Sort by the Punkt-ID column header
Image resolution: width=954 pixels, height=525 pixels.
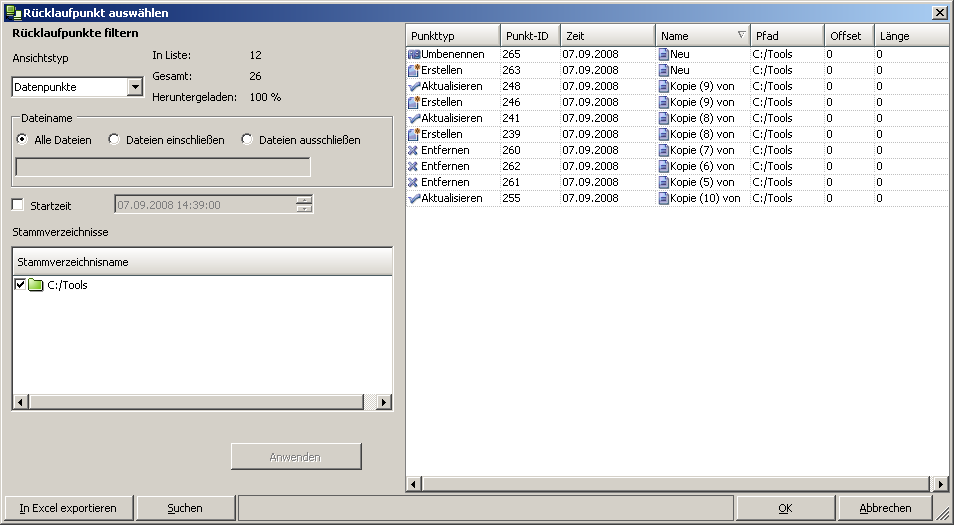531,36
